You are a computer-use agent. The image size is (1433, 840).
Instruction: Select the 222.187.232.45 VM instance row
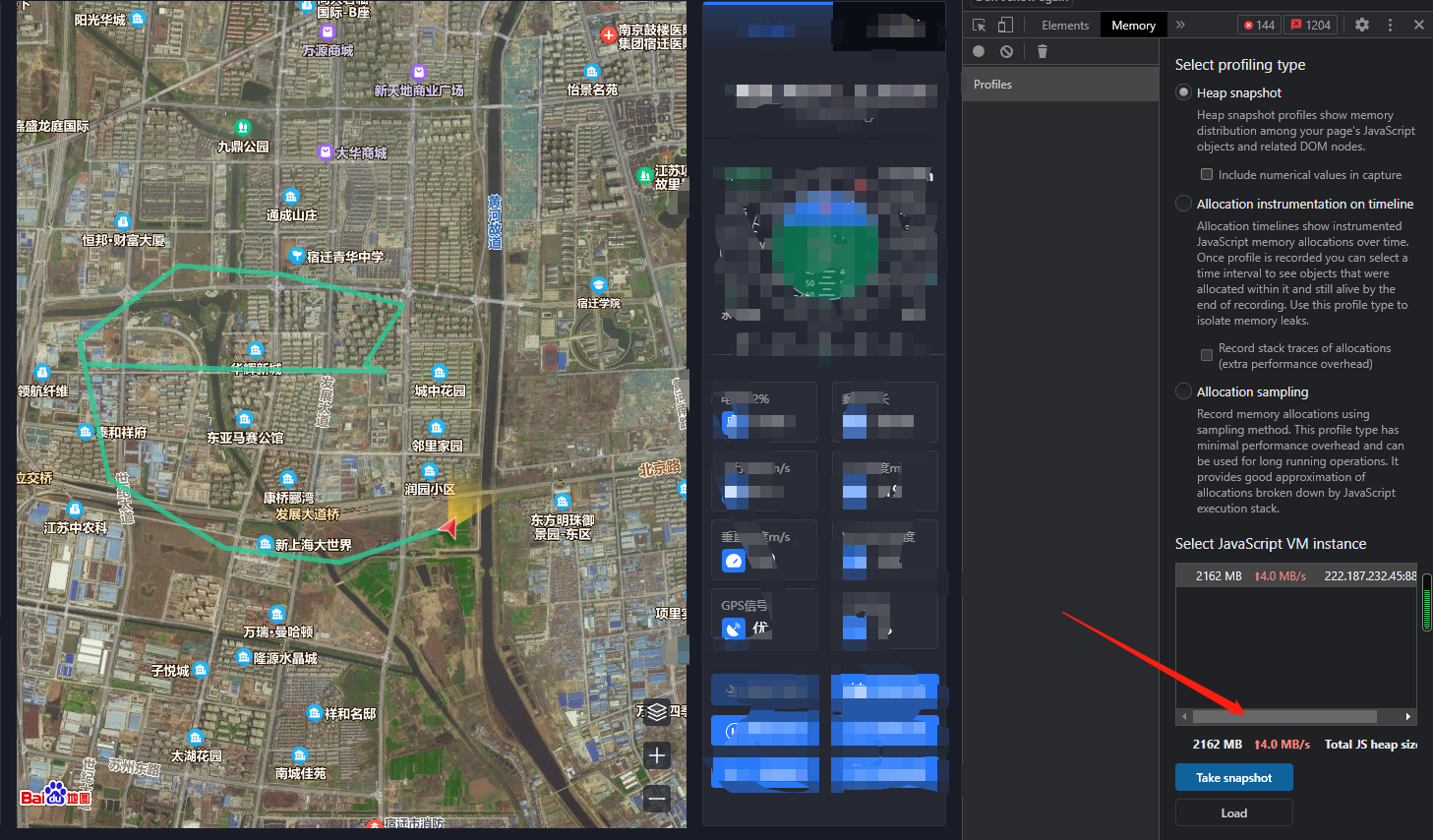coord(1296,576)
